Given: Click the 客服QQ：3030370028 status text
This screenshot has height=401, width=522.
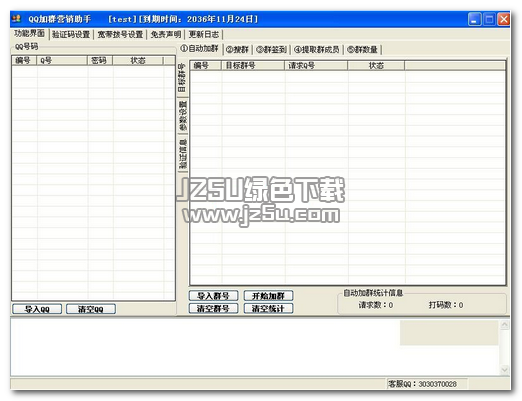Looking at the screenshot, I should coord(422,384).
